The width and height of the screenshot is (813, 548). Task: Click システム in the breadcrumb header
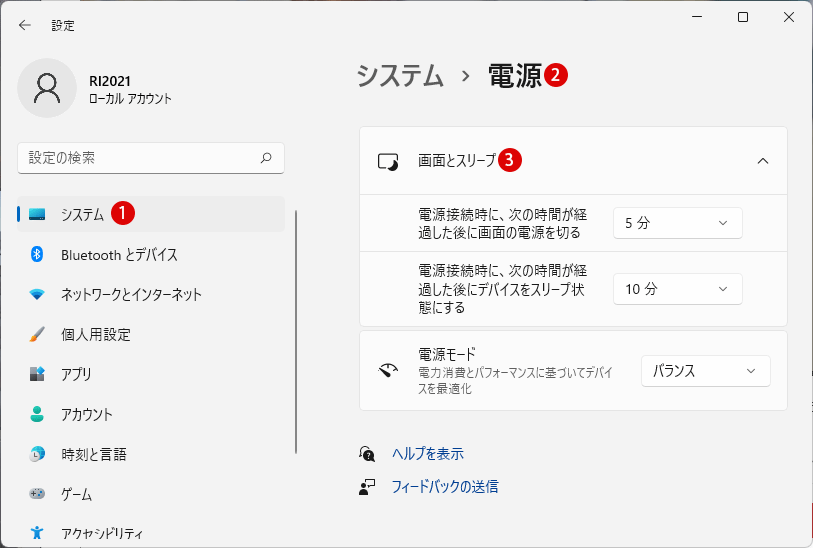click(x=400, y=76)
